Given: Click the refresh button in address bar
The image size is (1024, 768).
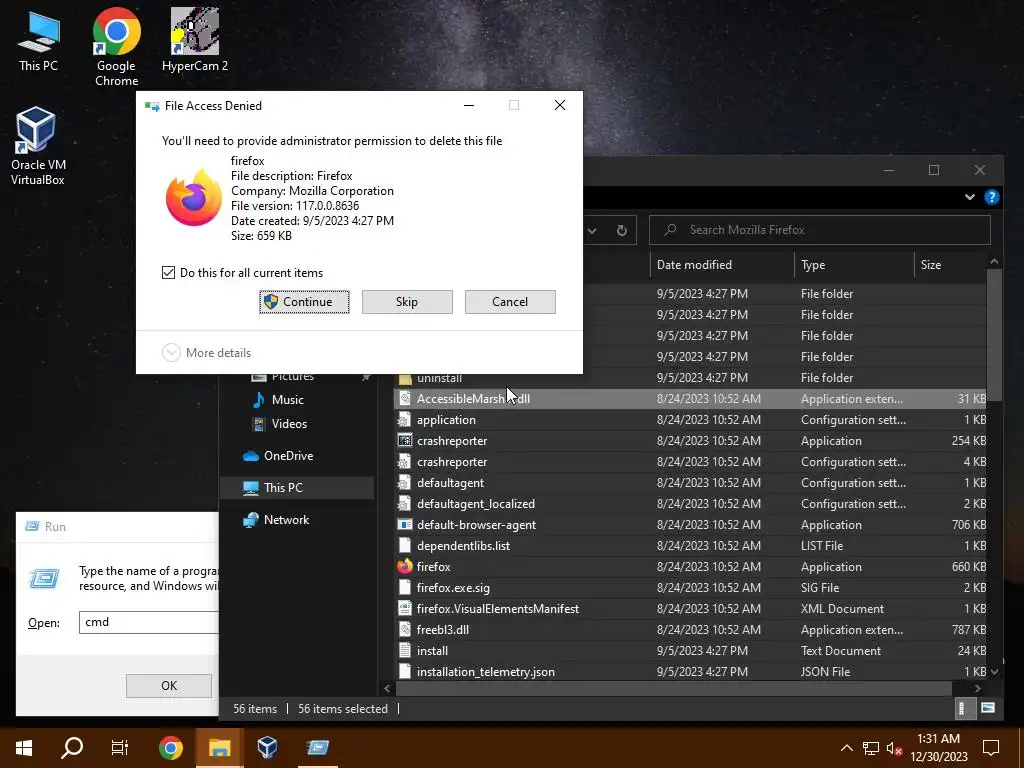Looking at the screenshot, I should [622, 230].
